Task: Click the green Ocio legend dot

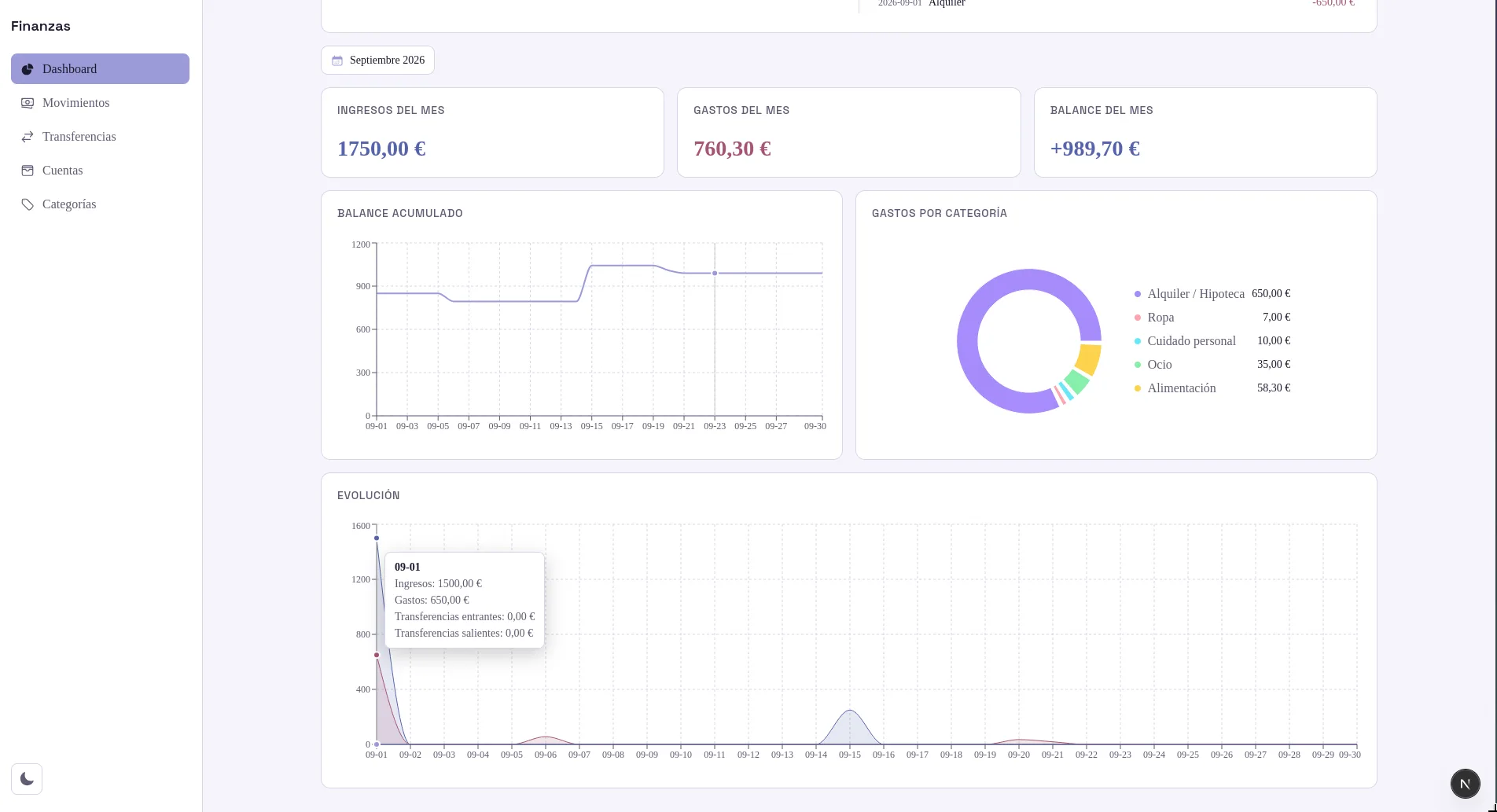Action: (1138, 365)
